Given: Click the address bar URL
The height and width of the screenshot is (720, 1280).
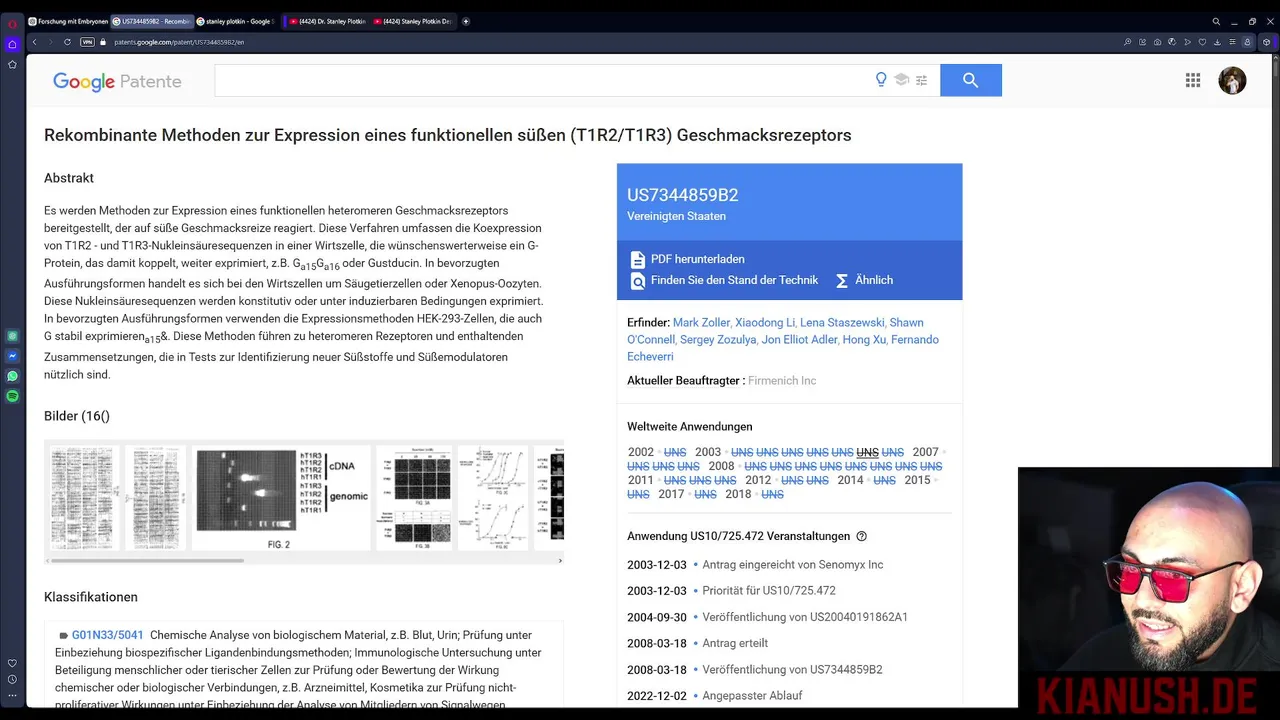Looking at the screenshot, I should click(179, 42).
